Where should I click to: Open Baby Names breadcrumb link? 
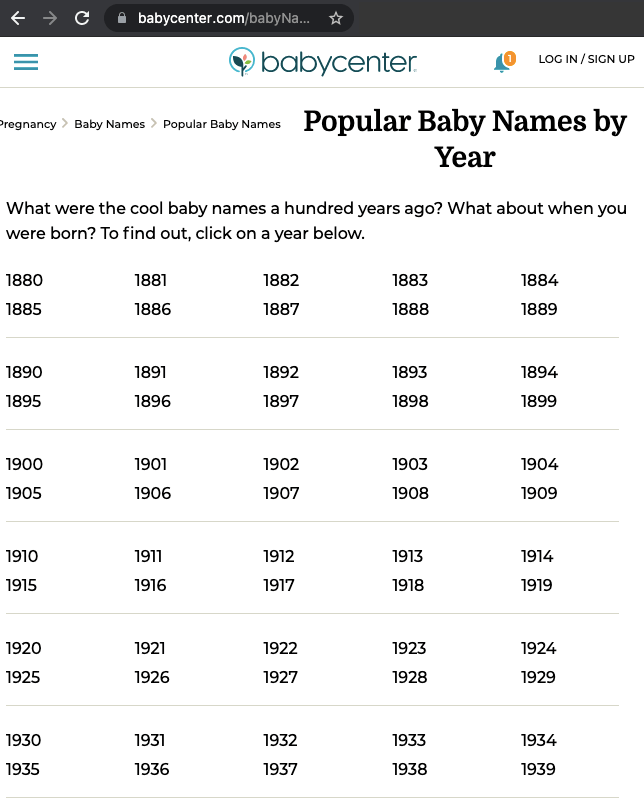[x=109, y=124]
